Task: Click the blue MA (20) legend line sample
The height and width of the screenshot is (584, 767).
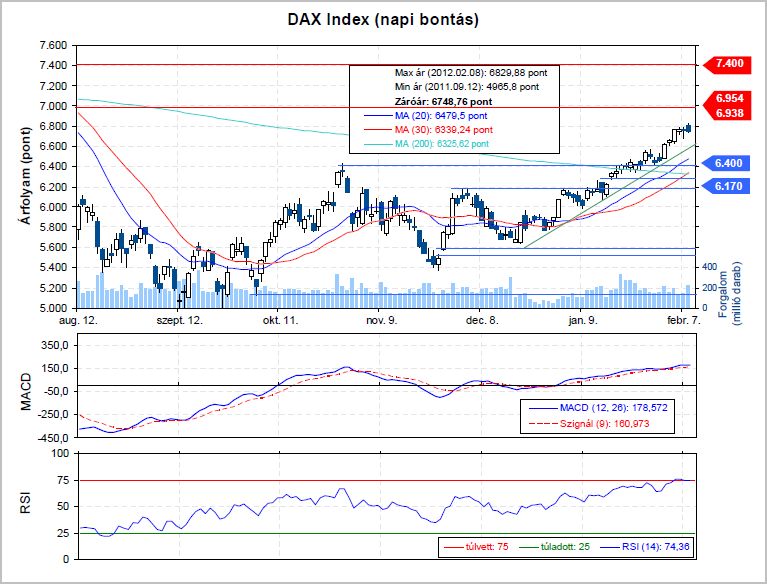Action: [x=379, y=116]
